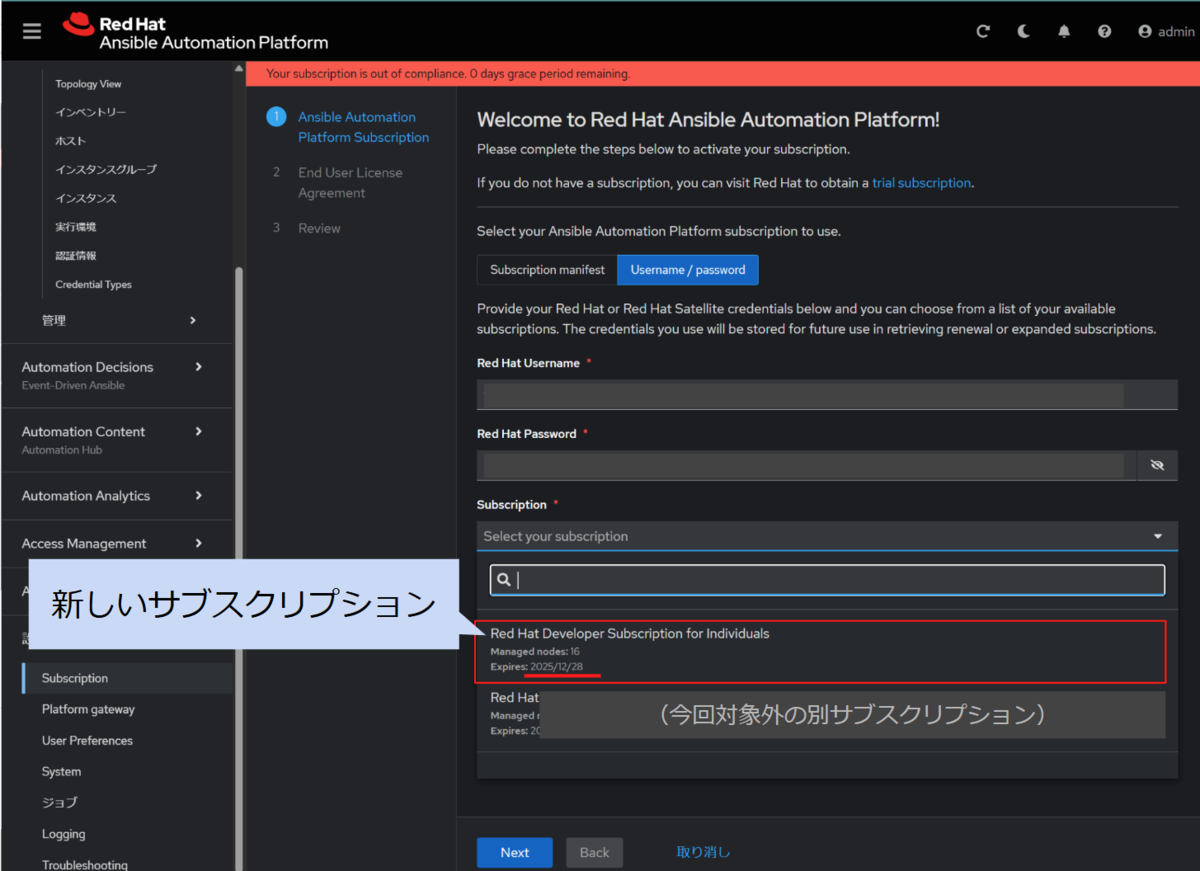Click the Red Hat Username field

pyautogui.click(x=827, y=395)
